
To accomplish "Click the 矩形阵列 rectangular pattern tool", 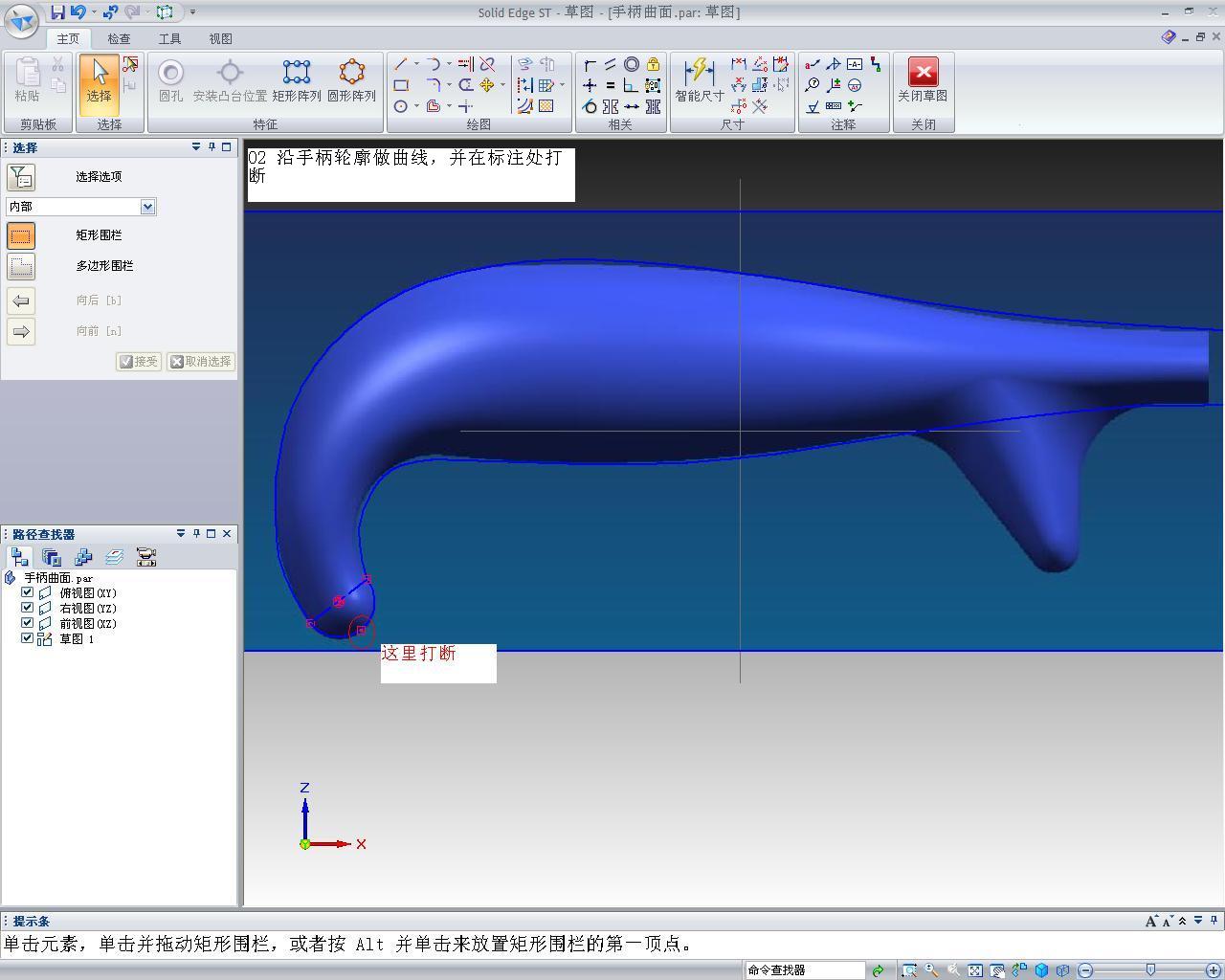I will coord(297,80).
